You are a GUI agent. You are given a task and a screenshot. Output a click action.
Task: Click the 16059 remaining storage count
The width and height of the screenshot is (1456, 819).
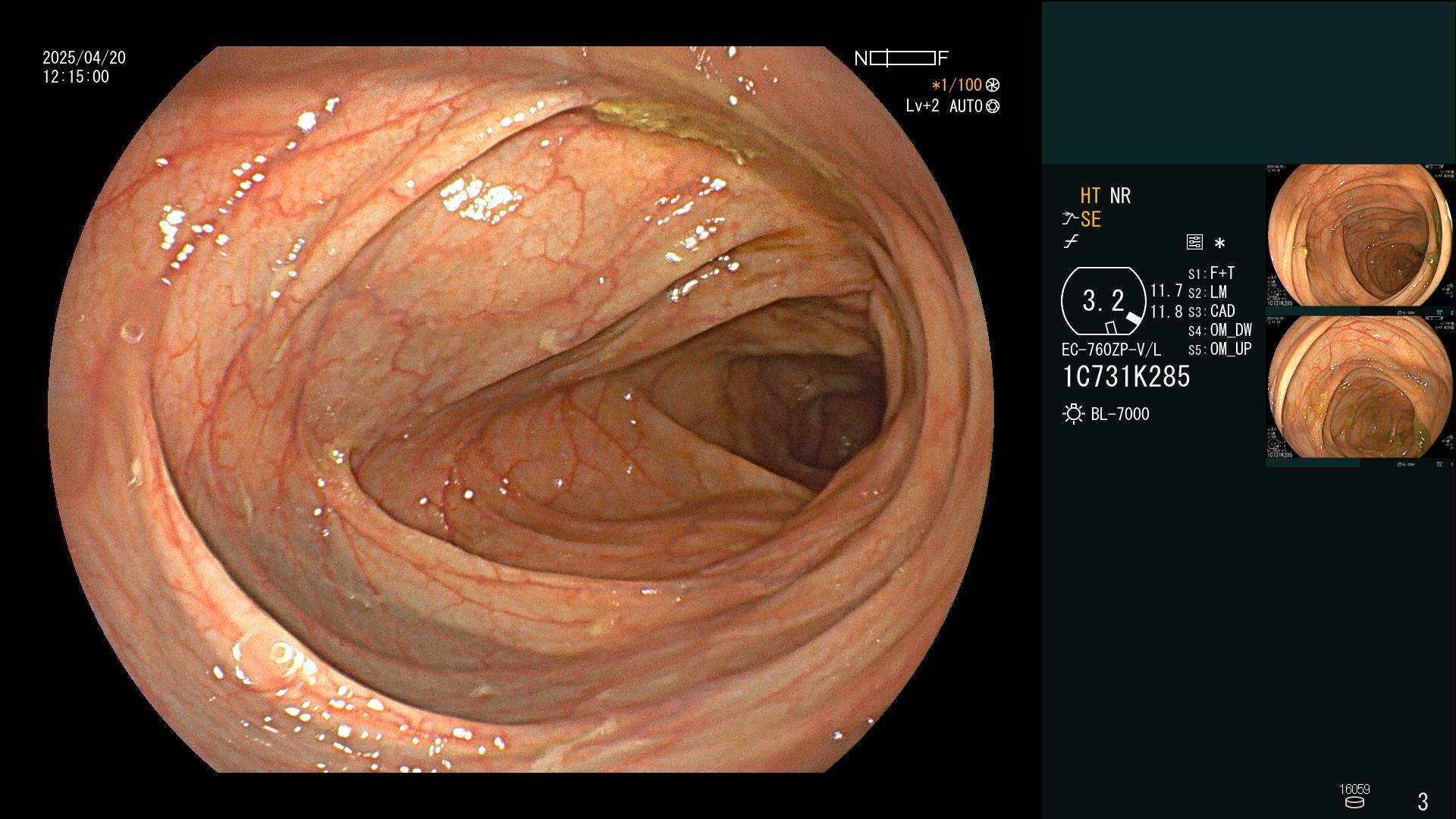1354,789
